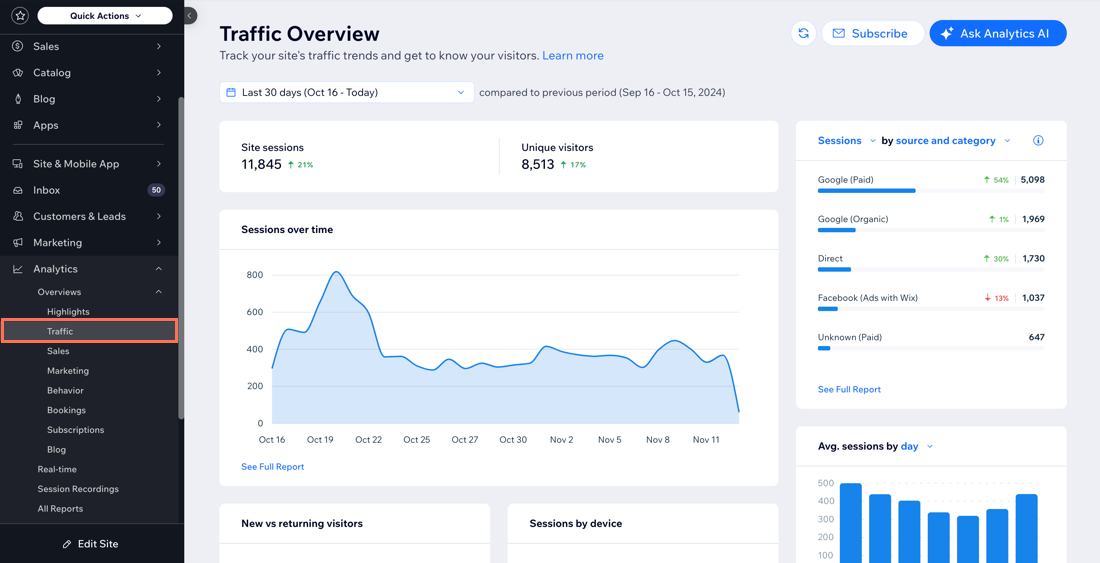Click the Subscribe button
The width and height of the screenshot is (1100, 563).
coord(871,33)
